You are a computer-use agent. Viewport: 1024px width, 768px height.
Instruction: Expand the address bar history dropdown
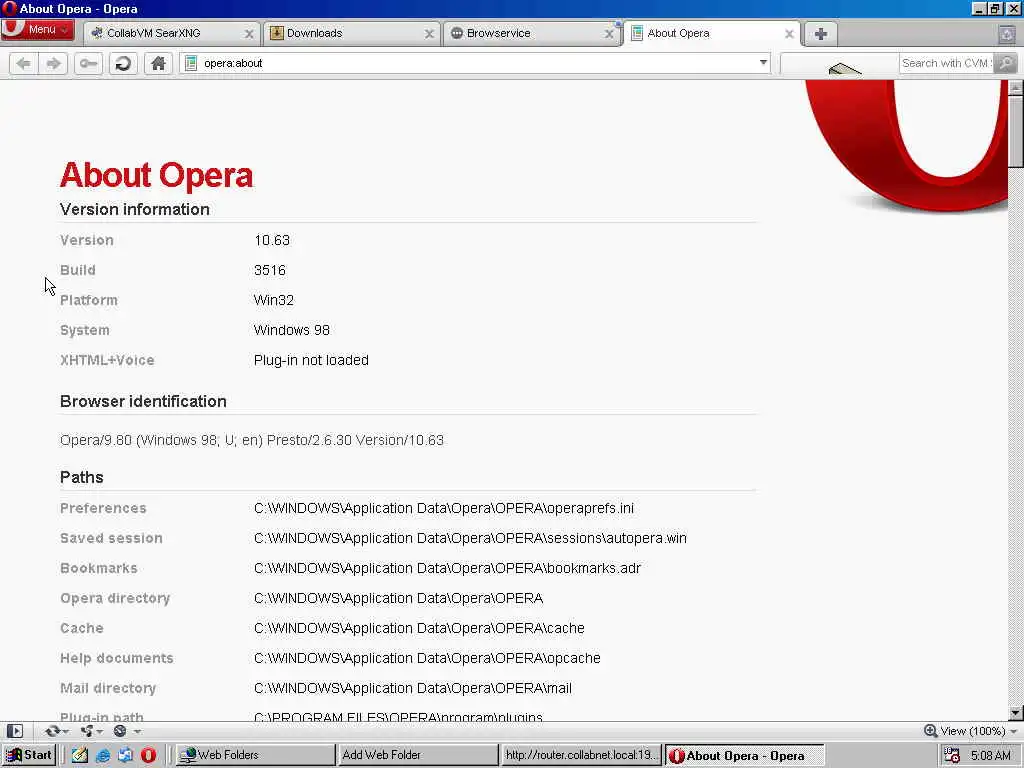(x=763, y=63)
